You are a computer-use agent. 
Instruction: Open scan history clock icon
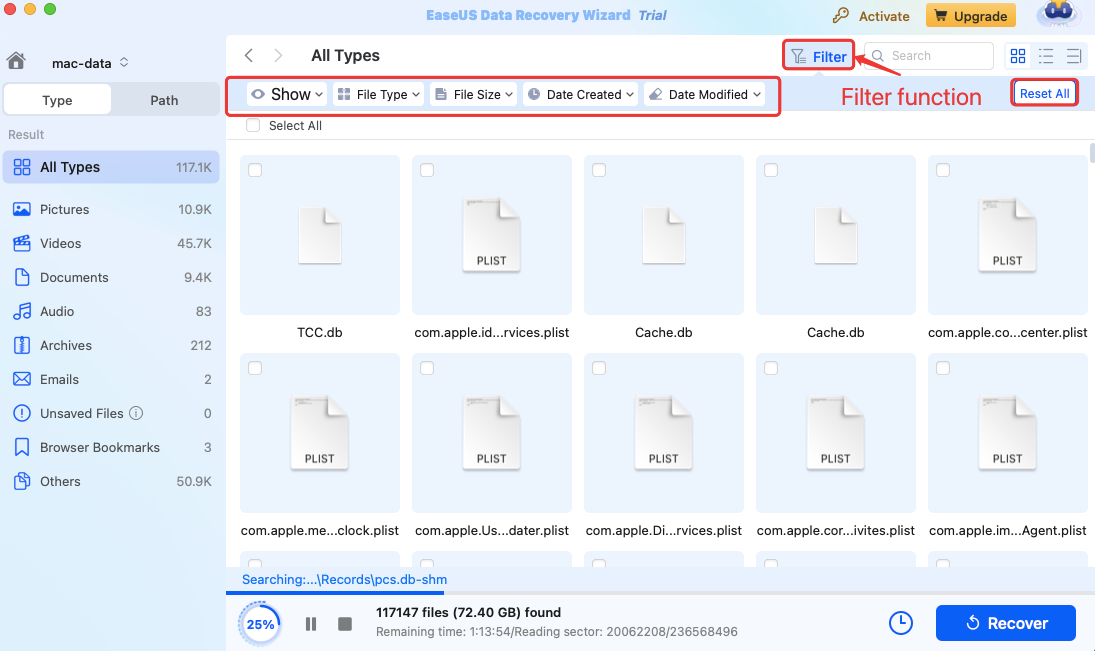pos(900,623)
